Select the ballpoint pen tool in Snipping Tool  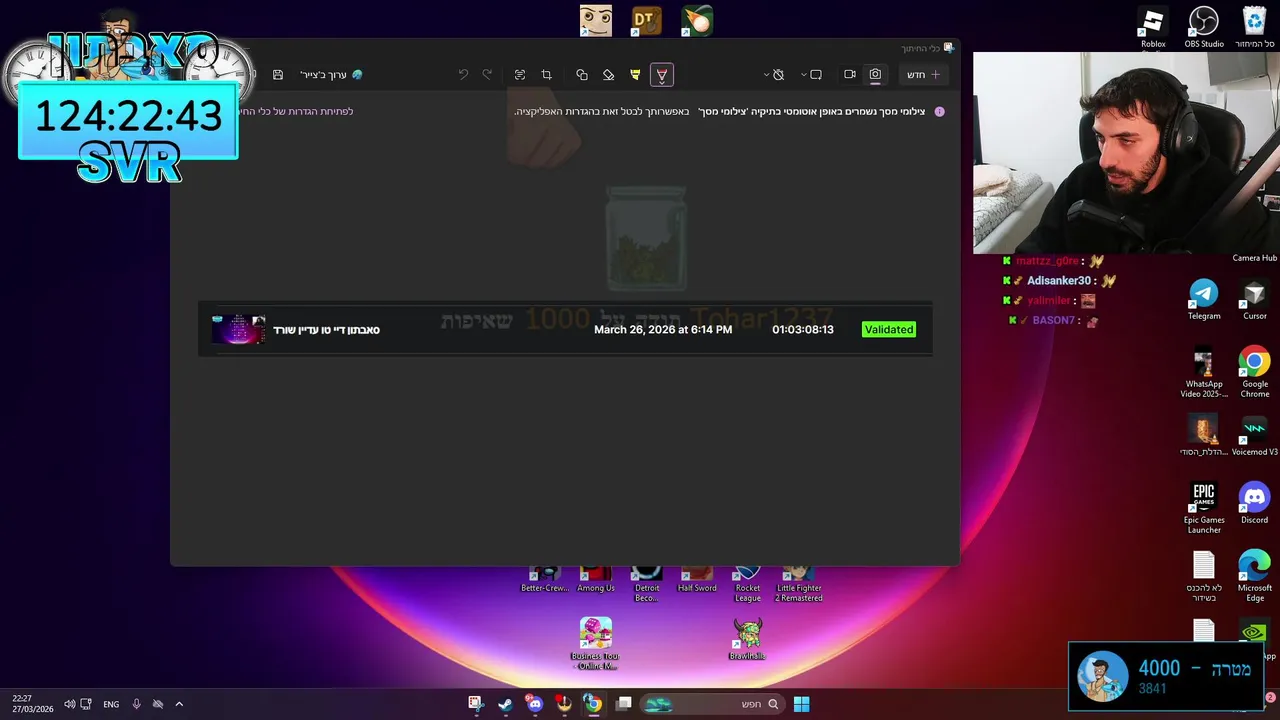point(661,75)
